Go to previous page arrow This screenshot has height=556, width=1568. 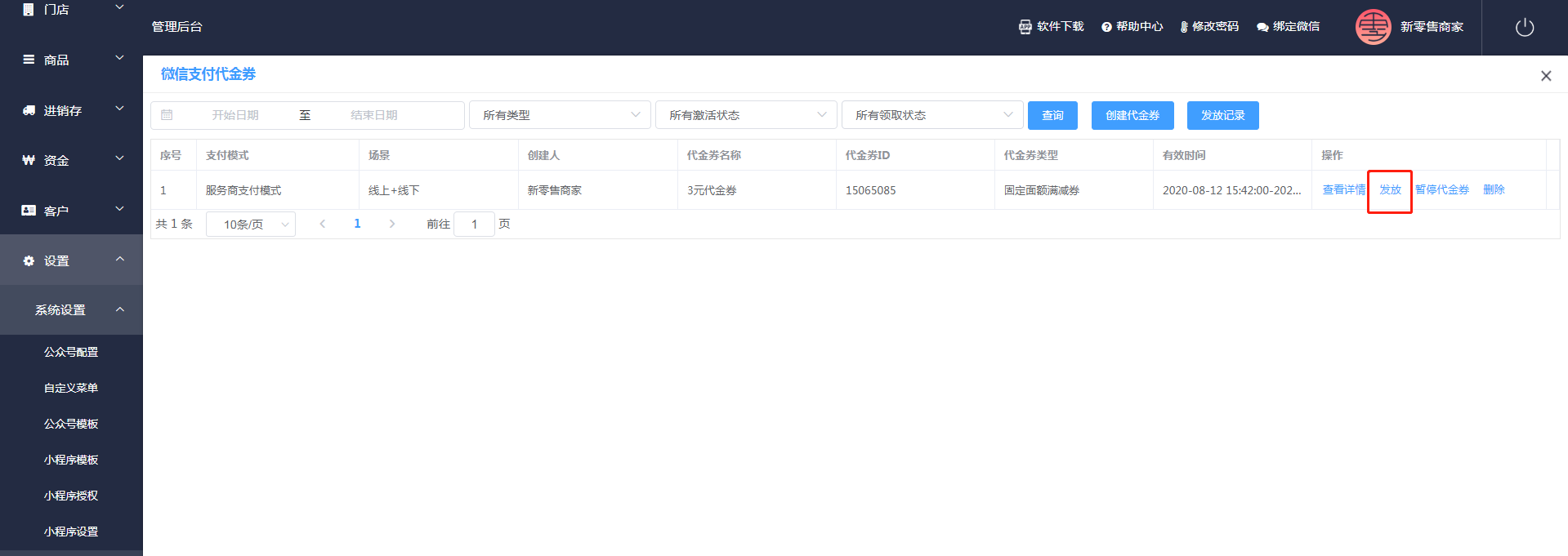click(323, 224)
